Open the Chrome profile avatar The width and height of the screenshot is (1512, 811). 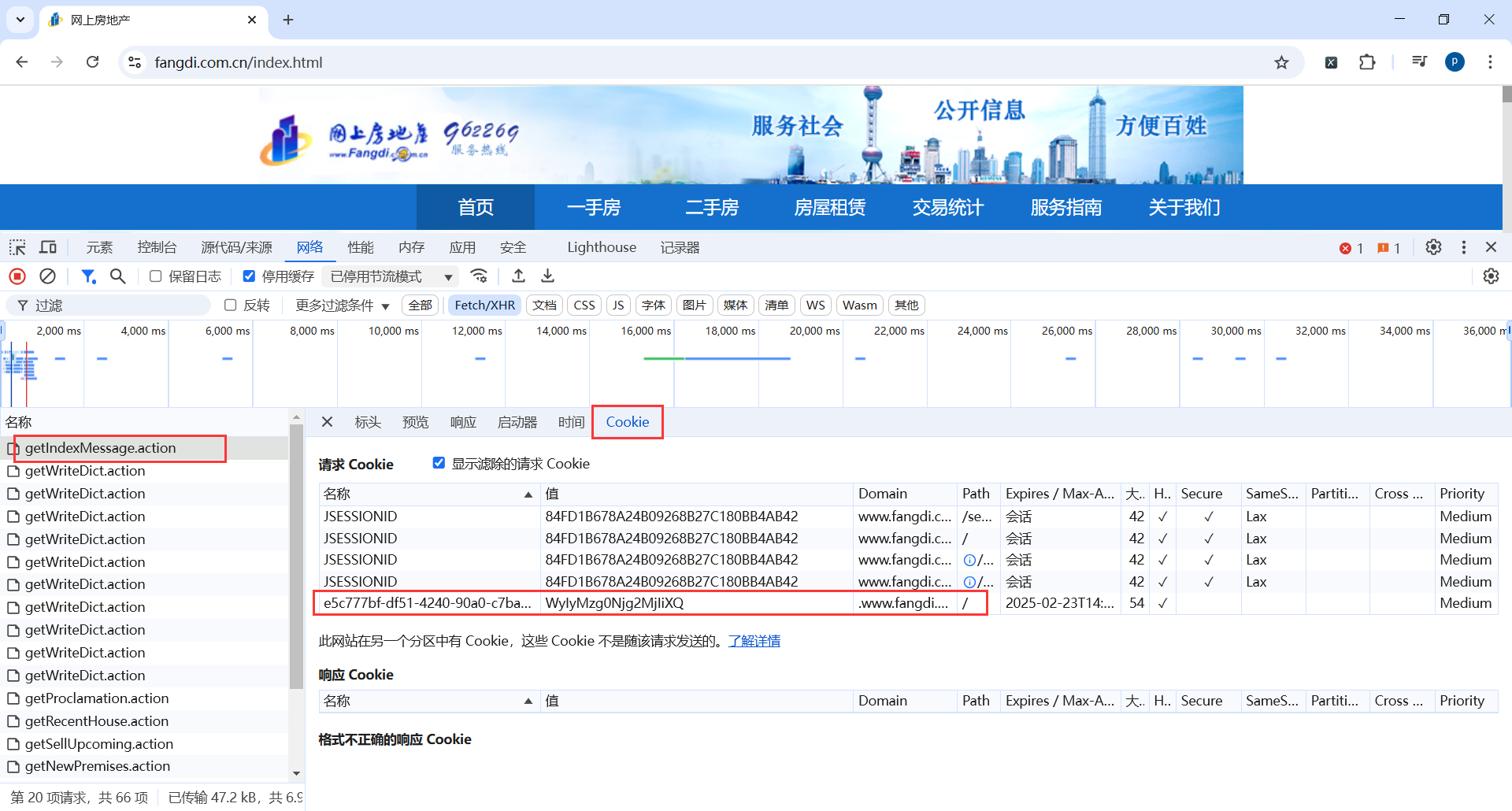1455,62
